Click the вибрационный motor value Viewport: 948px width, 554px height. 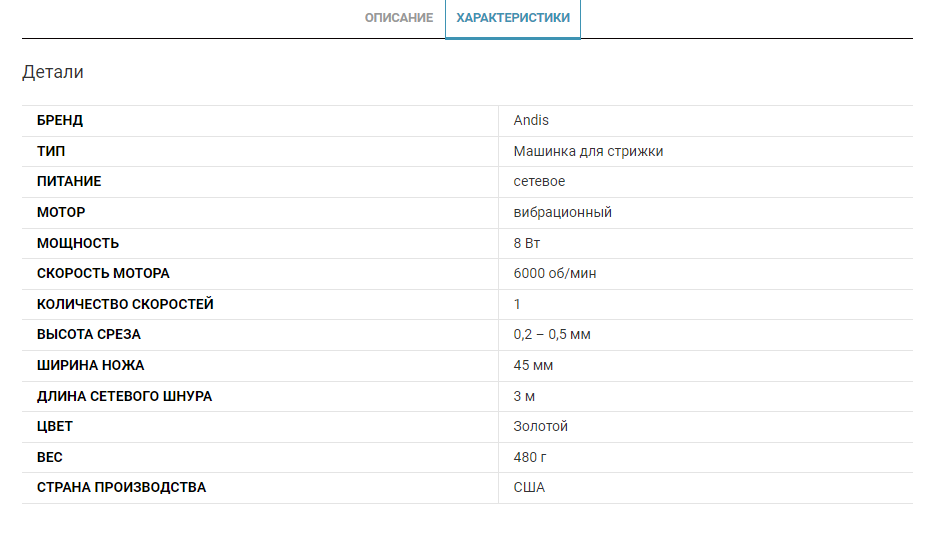click(x=562, y=212)
